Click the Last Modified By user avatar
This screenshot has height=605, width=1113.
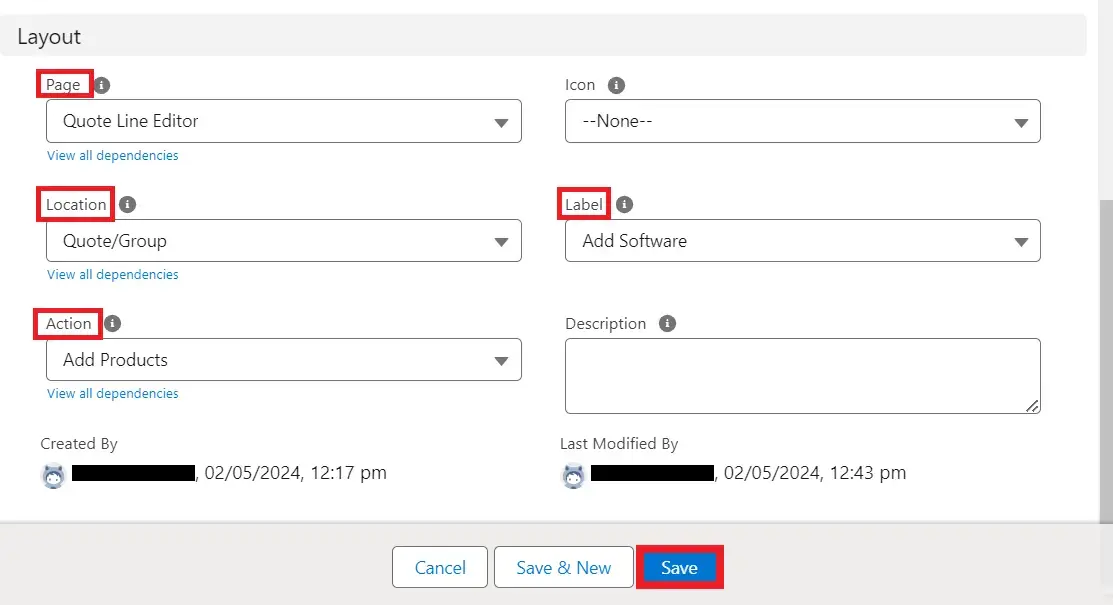pos(573,475)
